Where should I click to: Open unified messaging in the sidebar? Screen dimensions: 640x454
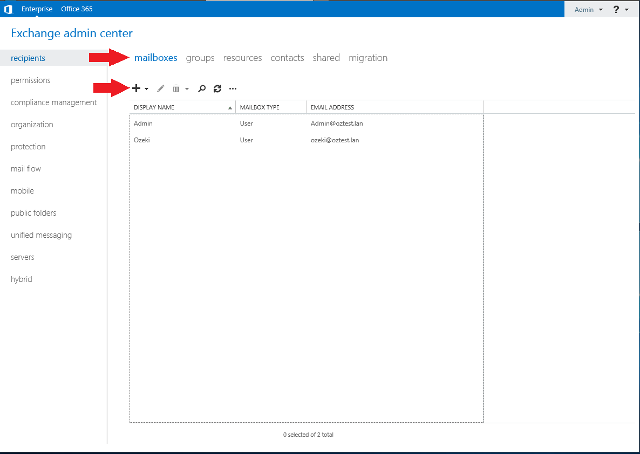coord(41,235)
